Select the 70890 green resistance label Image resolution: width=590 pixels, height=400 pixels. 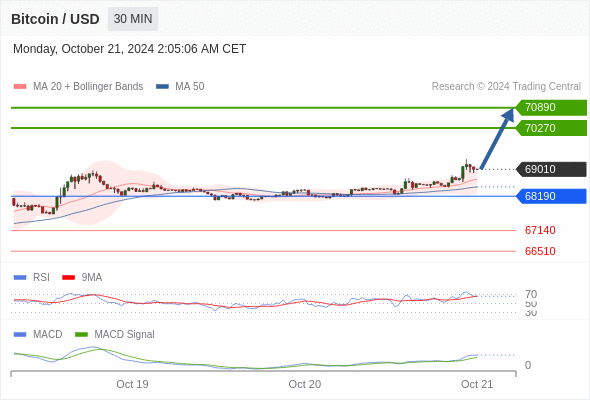point(551,107)
